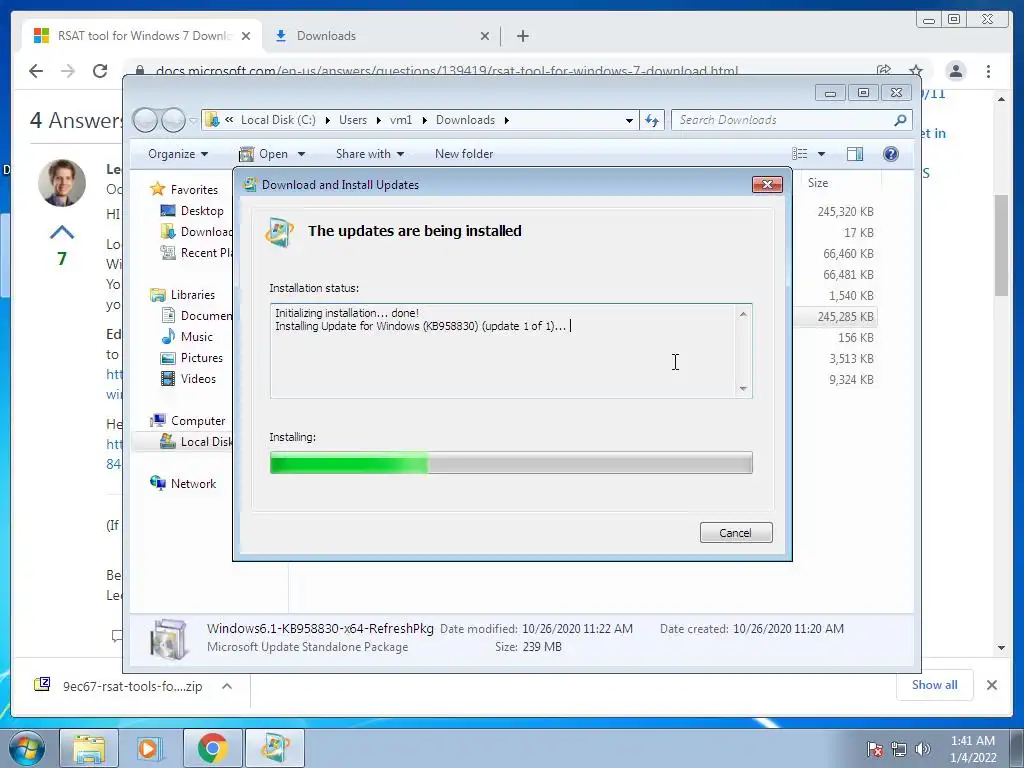Switch to Chrome on the taskbar
The width and height of the screenshot is (1024, 768).
[212, 748]
